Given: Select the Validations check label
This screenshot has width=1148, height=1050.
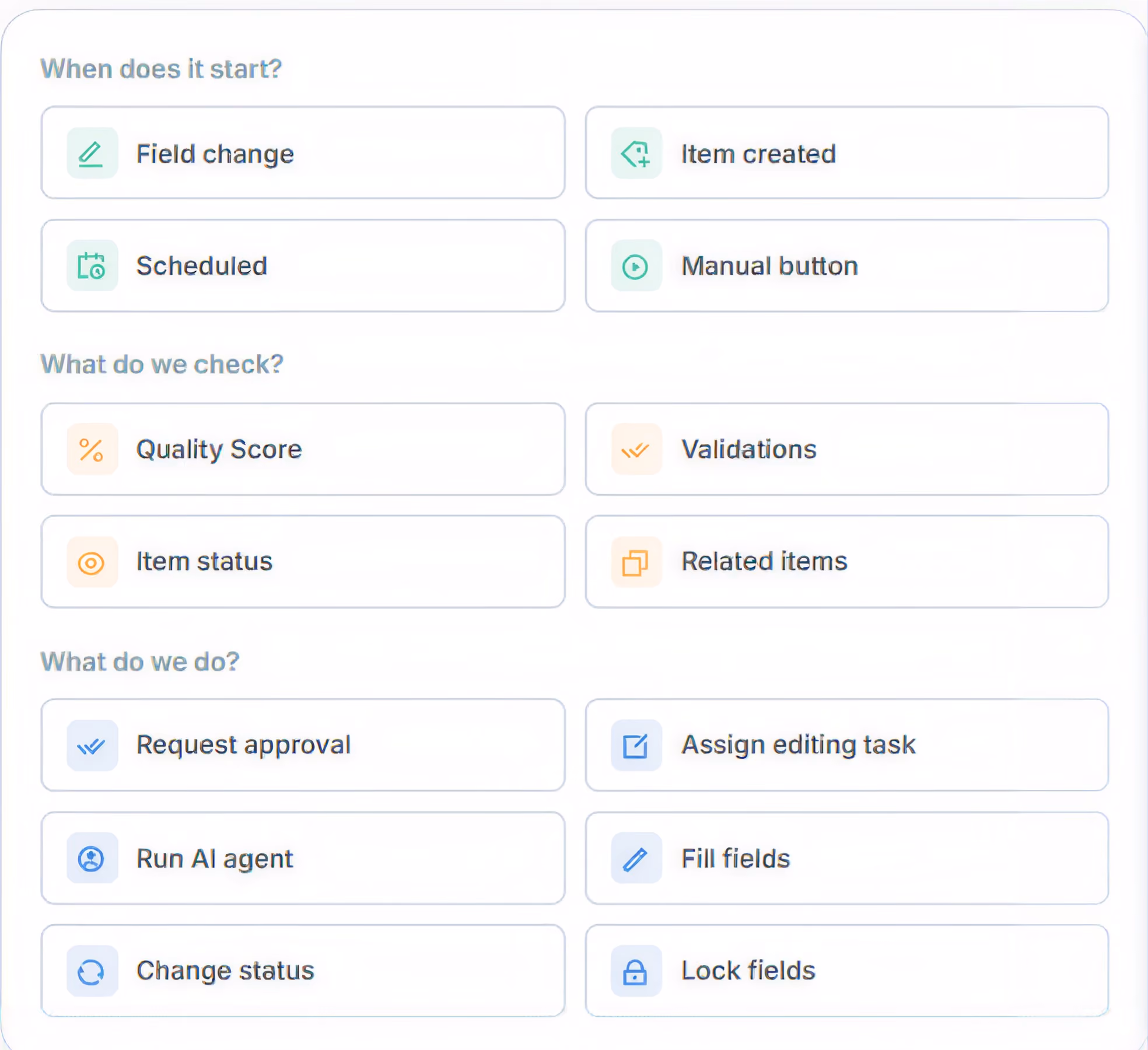Looking at the screenshot, I should tap(748, 449).
